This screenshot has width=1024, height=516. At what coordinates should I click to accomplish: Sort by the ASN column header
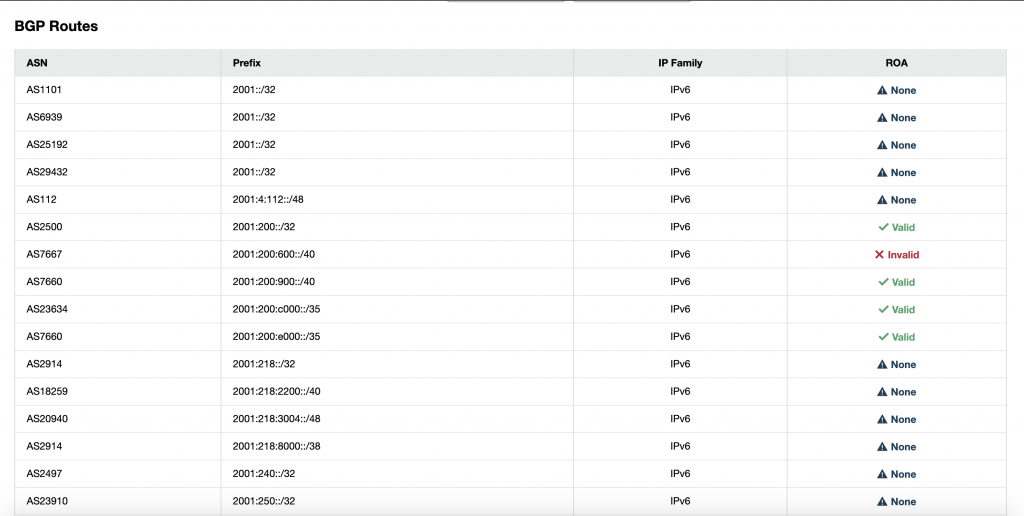click(x=37, y=63)
